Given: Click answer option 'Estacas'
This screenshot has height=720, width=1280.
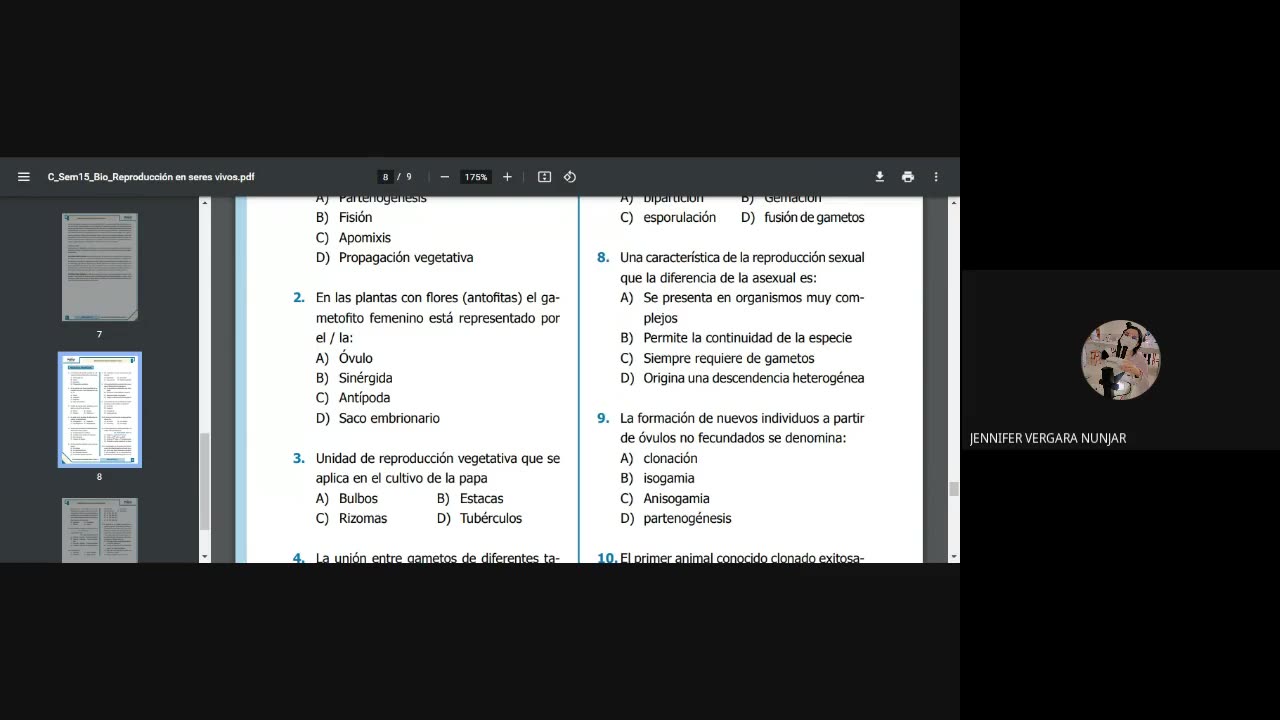Looking at the screenshot, I should [x=481, y=498].
